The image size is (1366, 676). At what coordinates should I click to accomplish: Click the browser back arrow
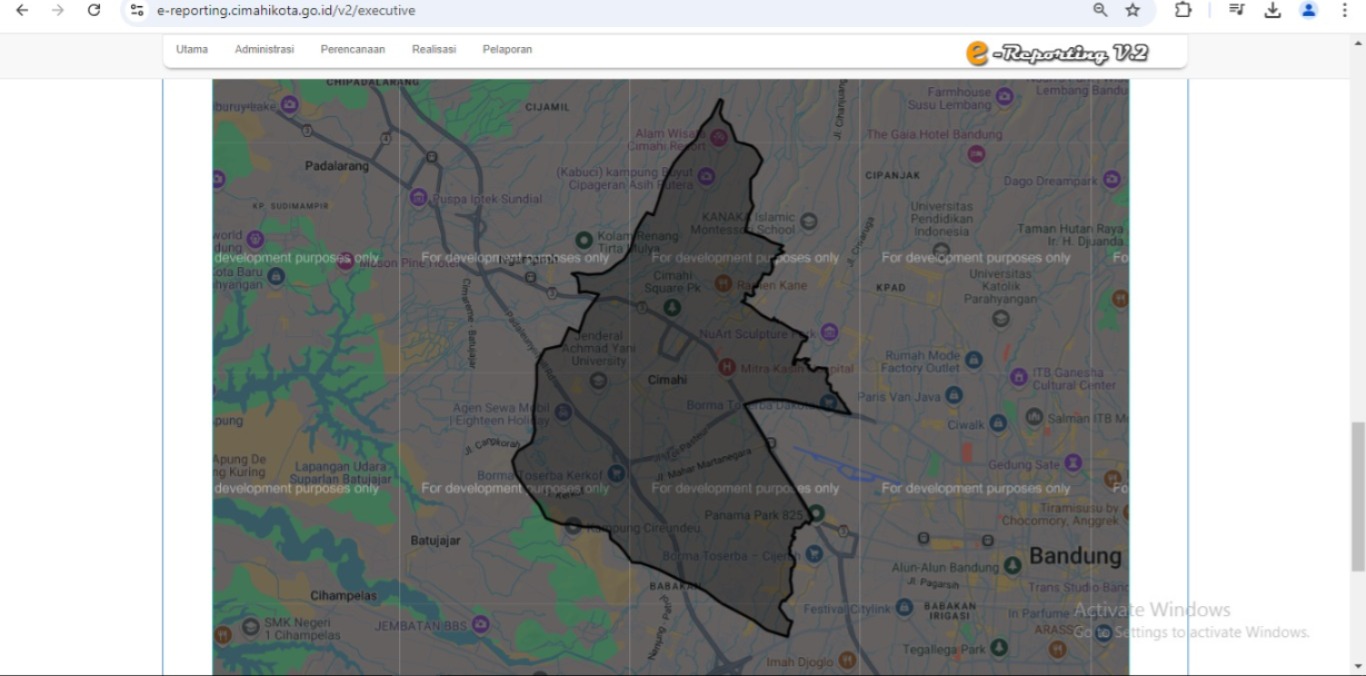click(22, 10)
